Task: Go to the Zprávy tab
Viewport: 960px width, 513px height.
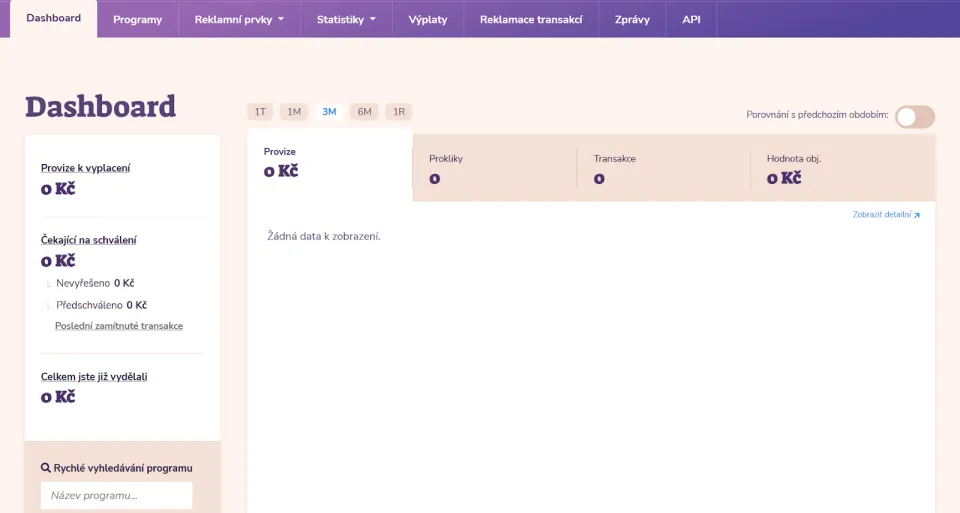Action: click(x=632, y=20)
